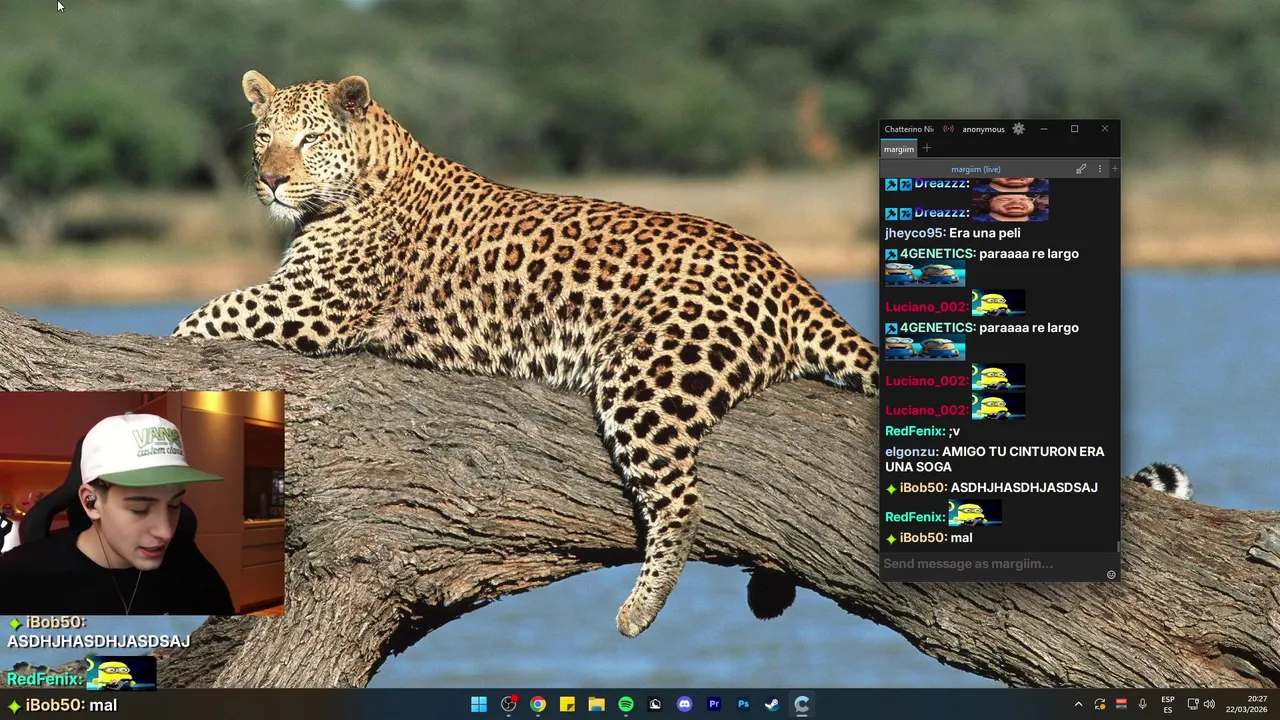Click the chat scrollbar in Chatterino
The width and height of the screenshot is (1280, 720).
point(1118,547)
